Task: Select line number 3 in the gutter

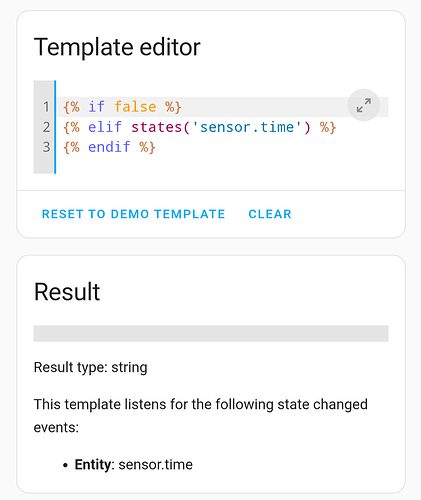Action: tap(46, 147)
